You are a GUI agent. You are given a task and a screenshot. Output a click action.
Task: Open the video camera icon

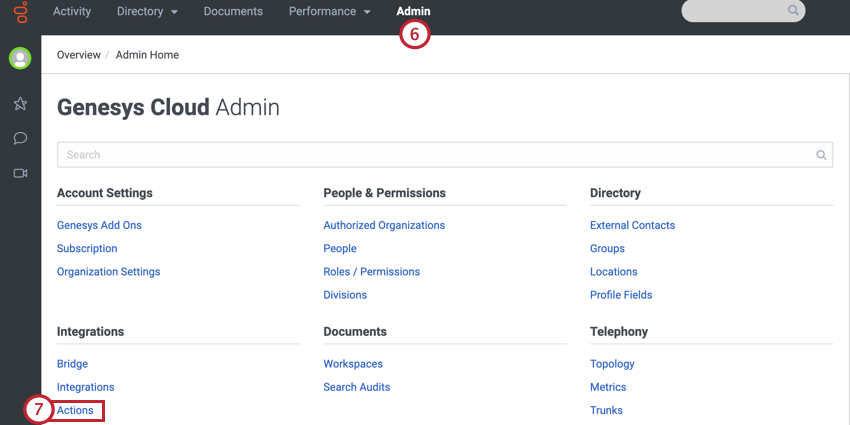coord(20,173)
